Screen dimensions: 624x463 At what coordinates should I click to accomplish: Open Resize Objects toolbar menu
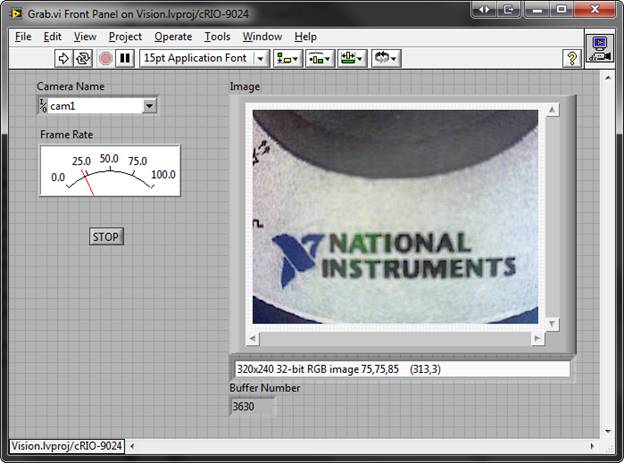pyautogui.click(x=352, y=59)
